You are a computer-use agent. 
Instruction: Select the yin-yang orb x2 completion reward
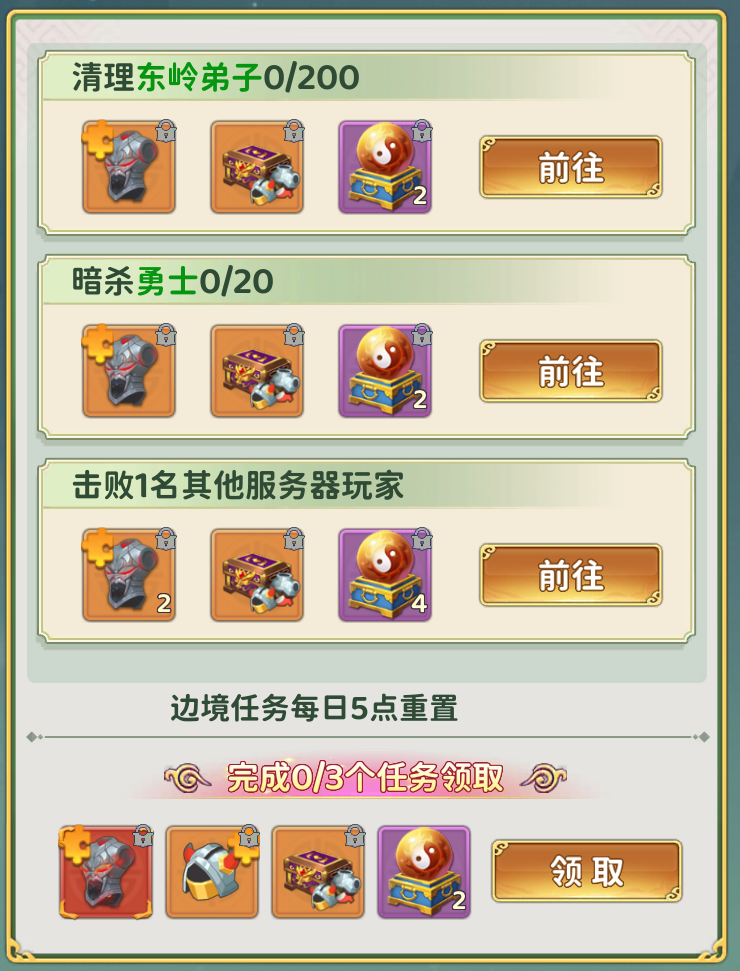click(424, 872)
